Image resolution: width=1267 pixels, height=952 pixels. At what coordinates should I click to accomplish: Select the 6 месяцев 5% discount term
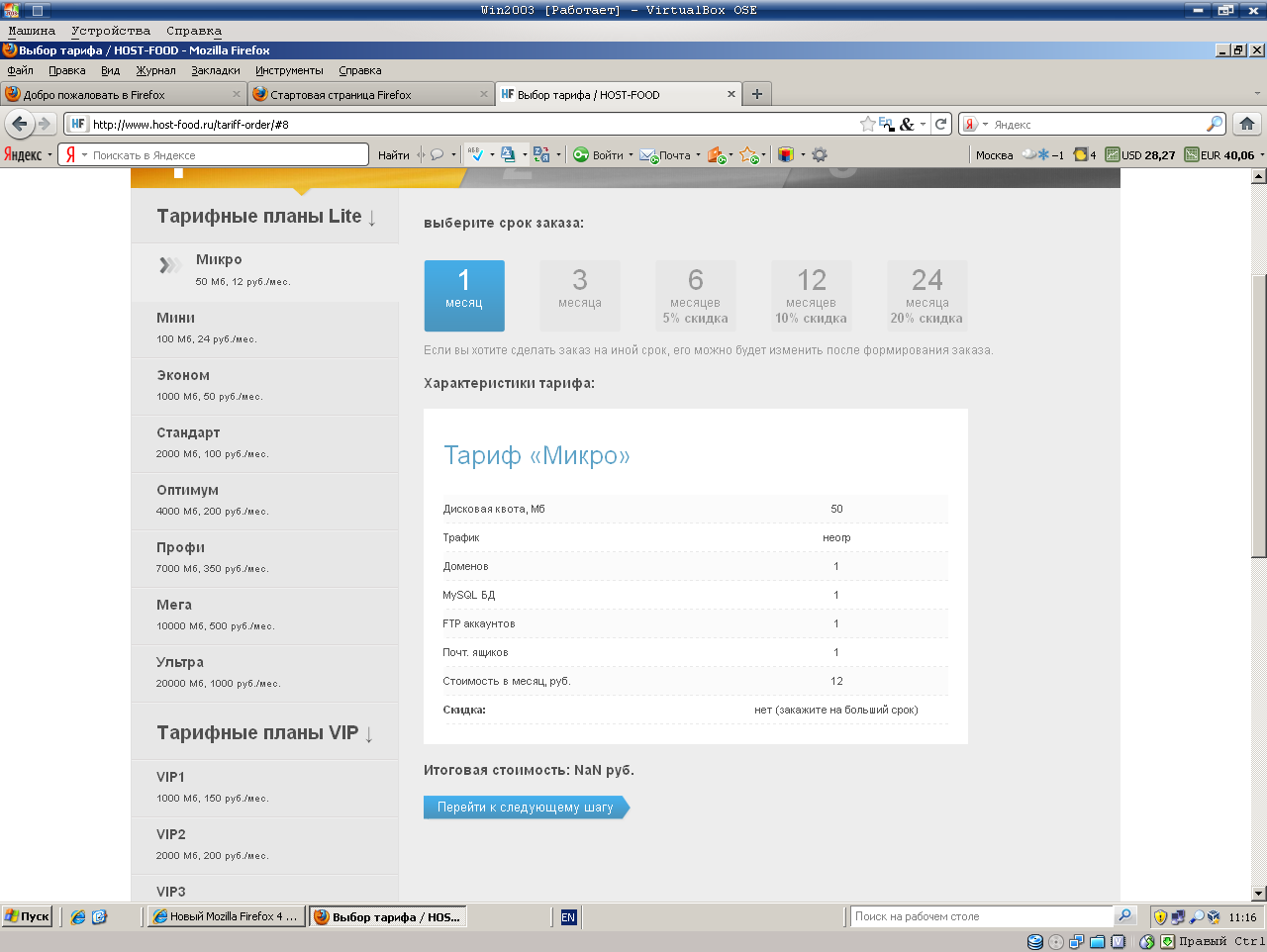[x=696, y=296]
